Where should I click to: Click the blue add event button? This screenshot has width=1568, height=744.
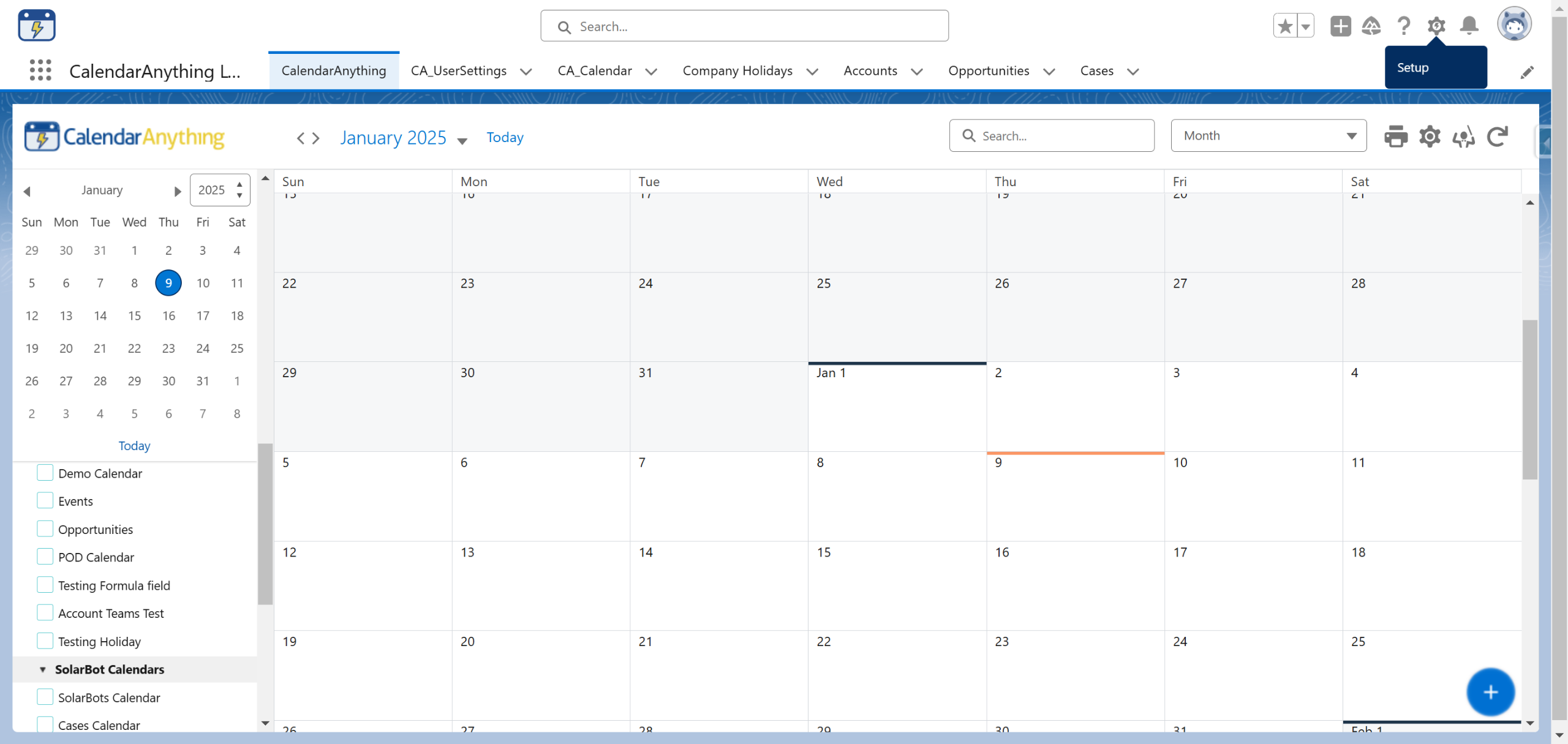click(x=1490, y=692)
